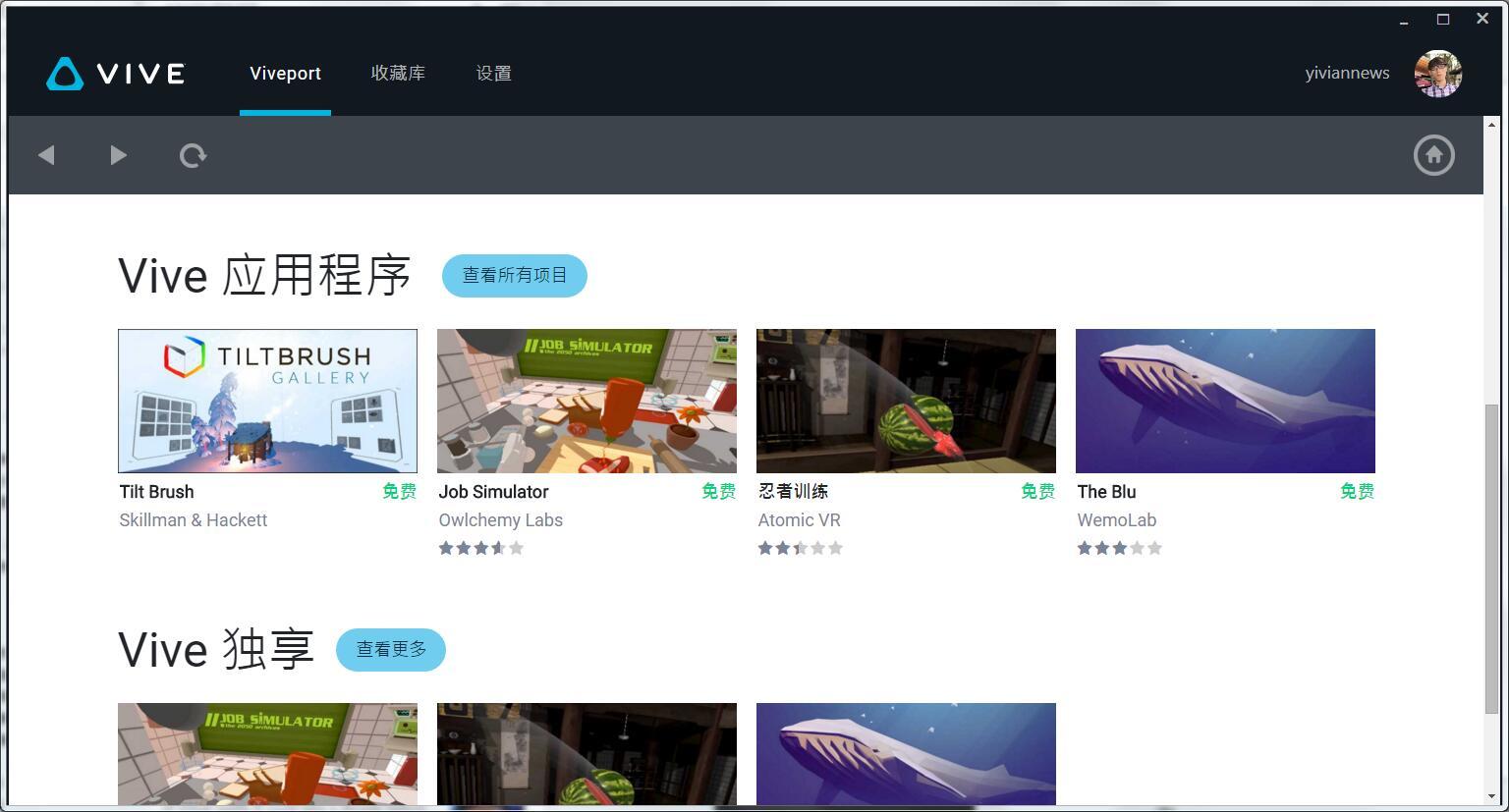
Task: Click the 忍者训练 title
Action: point(793,491)
